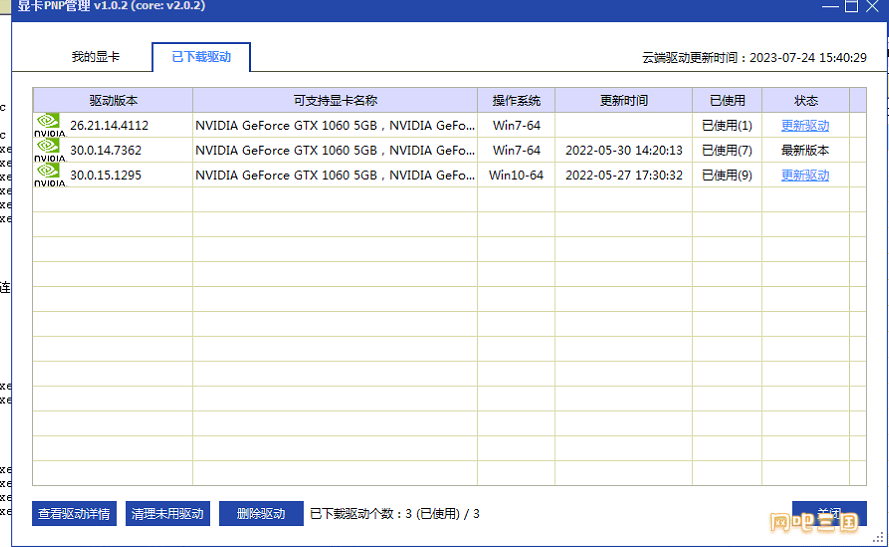
Task: Select the 已下载驱动 tab
Action: 201,57
